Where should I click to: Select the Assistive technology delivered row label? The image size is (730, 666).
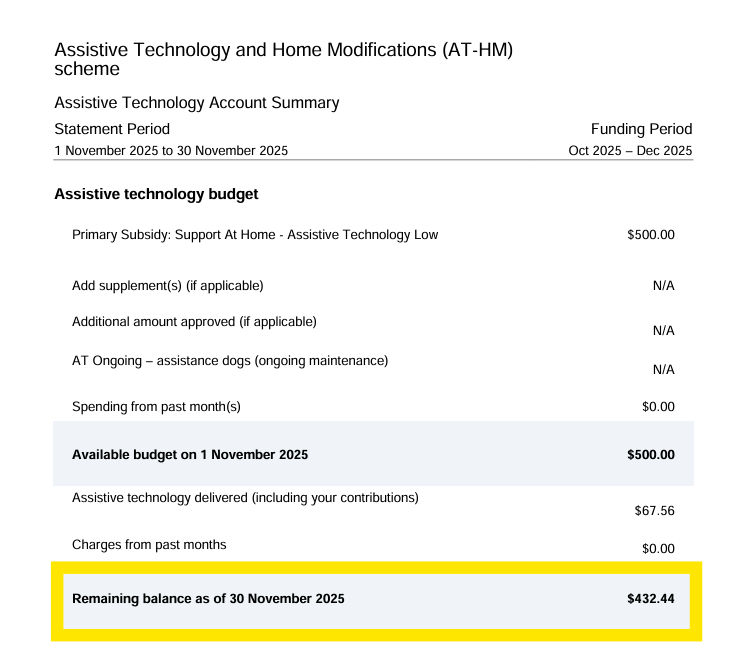point(245,498)
